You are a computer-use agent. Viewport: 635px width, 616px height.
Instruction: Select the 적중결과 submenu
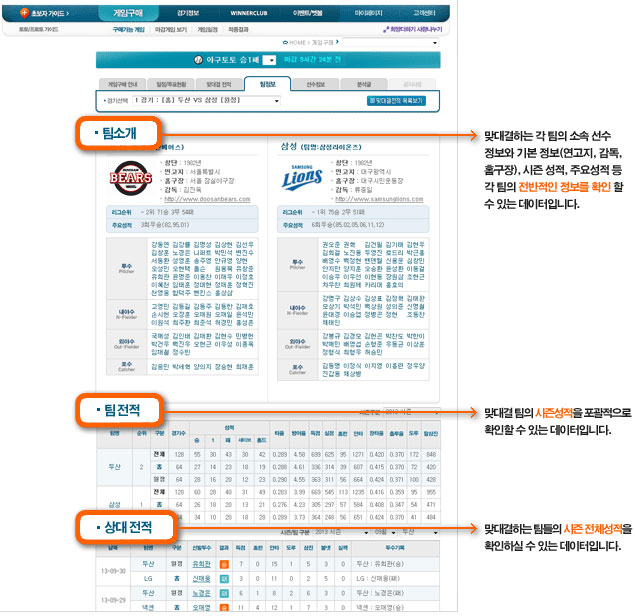point(238,30)
